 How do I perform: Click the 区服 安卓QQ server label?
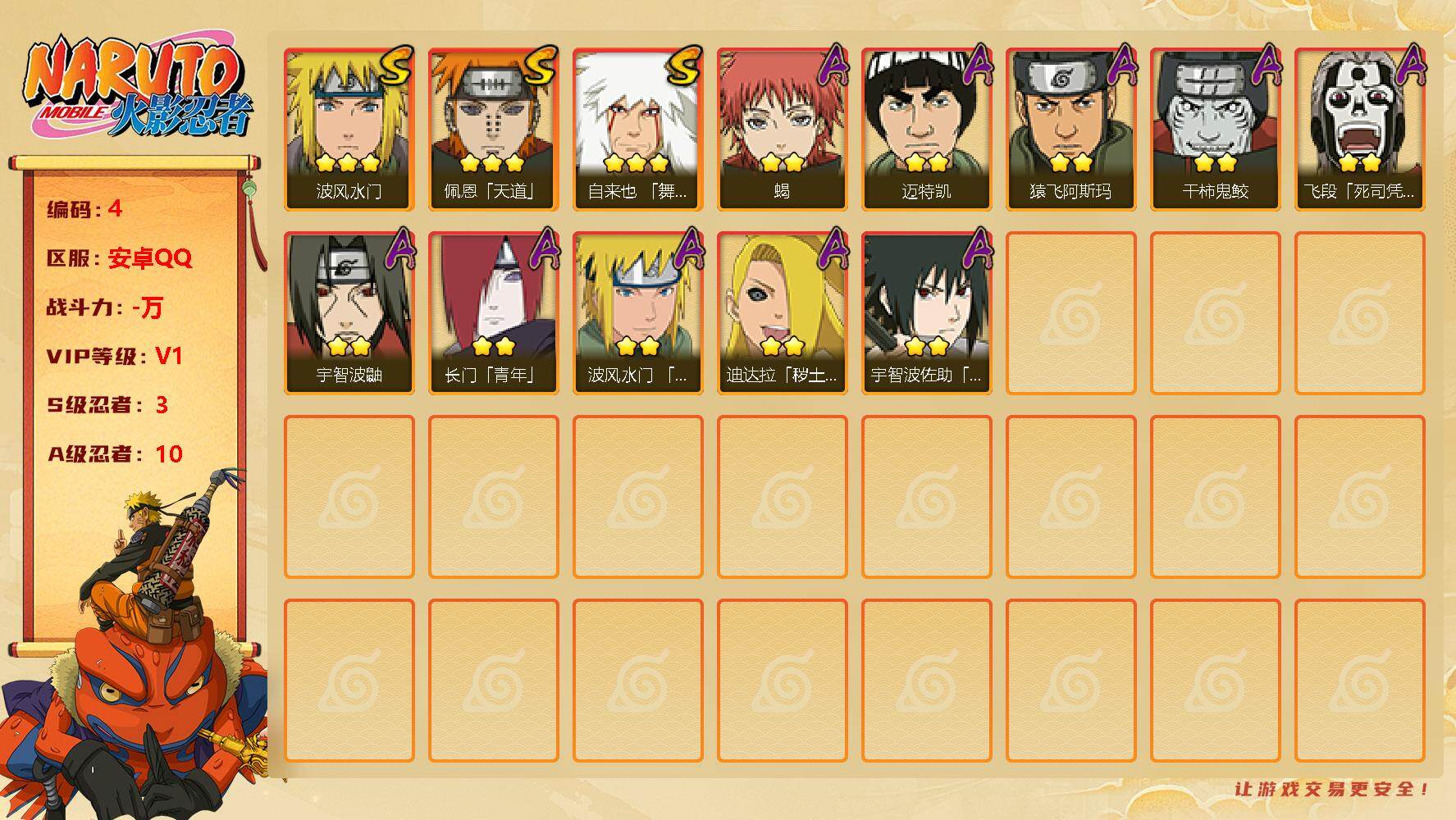pos(119,258)
